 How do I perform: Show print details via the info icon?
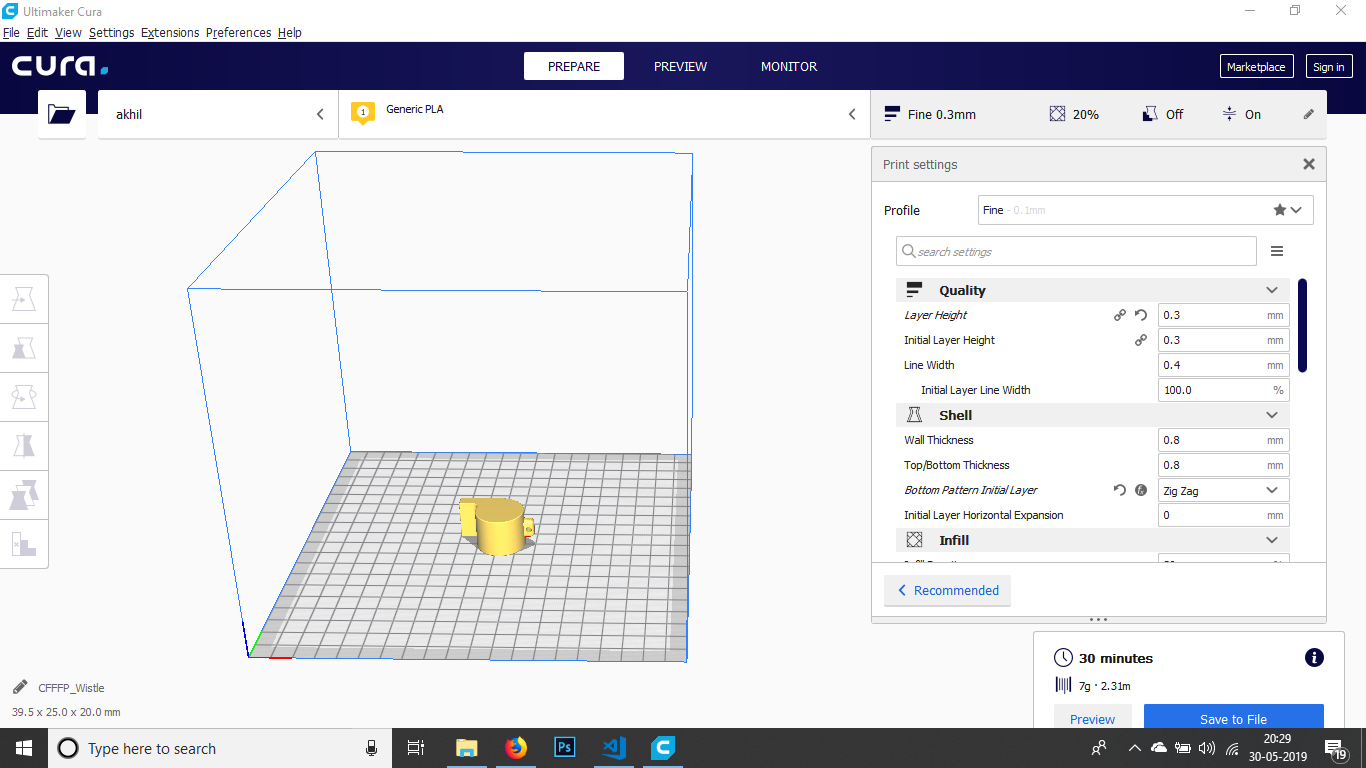pos(1315,658)
